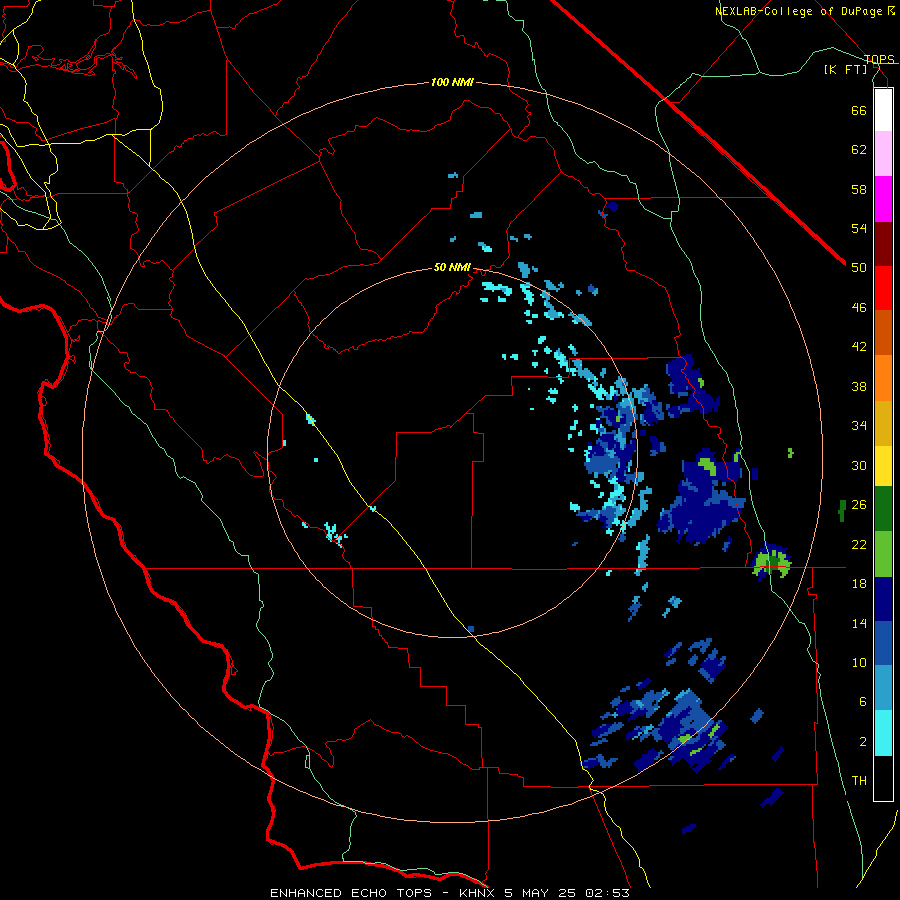Click the legend value "18"
The image size is (900, 900).
(x=859, y=584)
